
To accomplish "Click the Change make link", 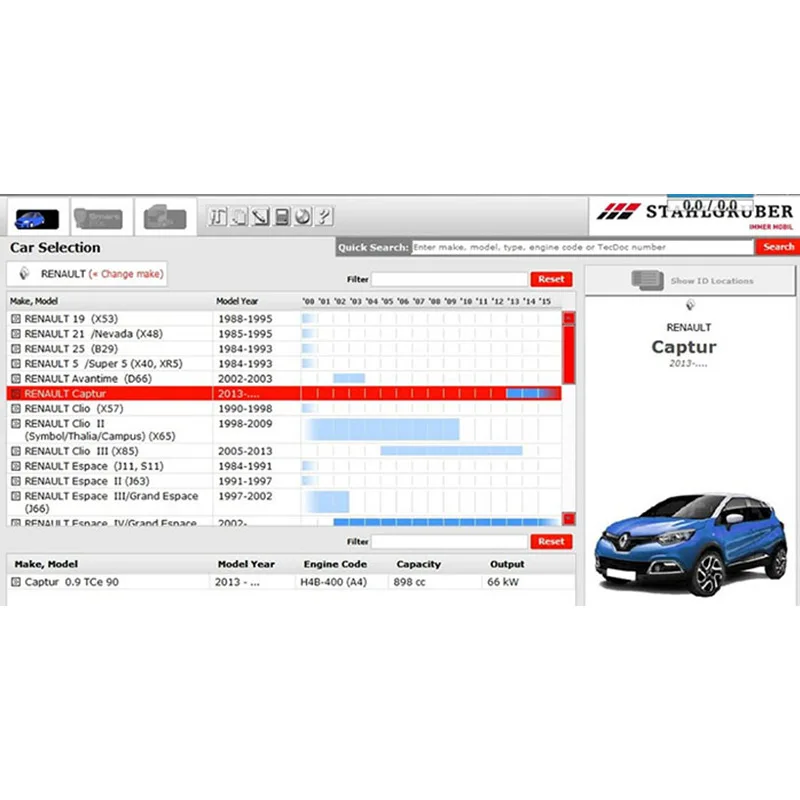I will coord(127,274).
